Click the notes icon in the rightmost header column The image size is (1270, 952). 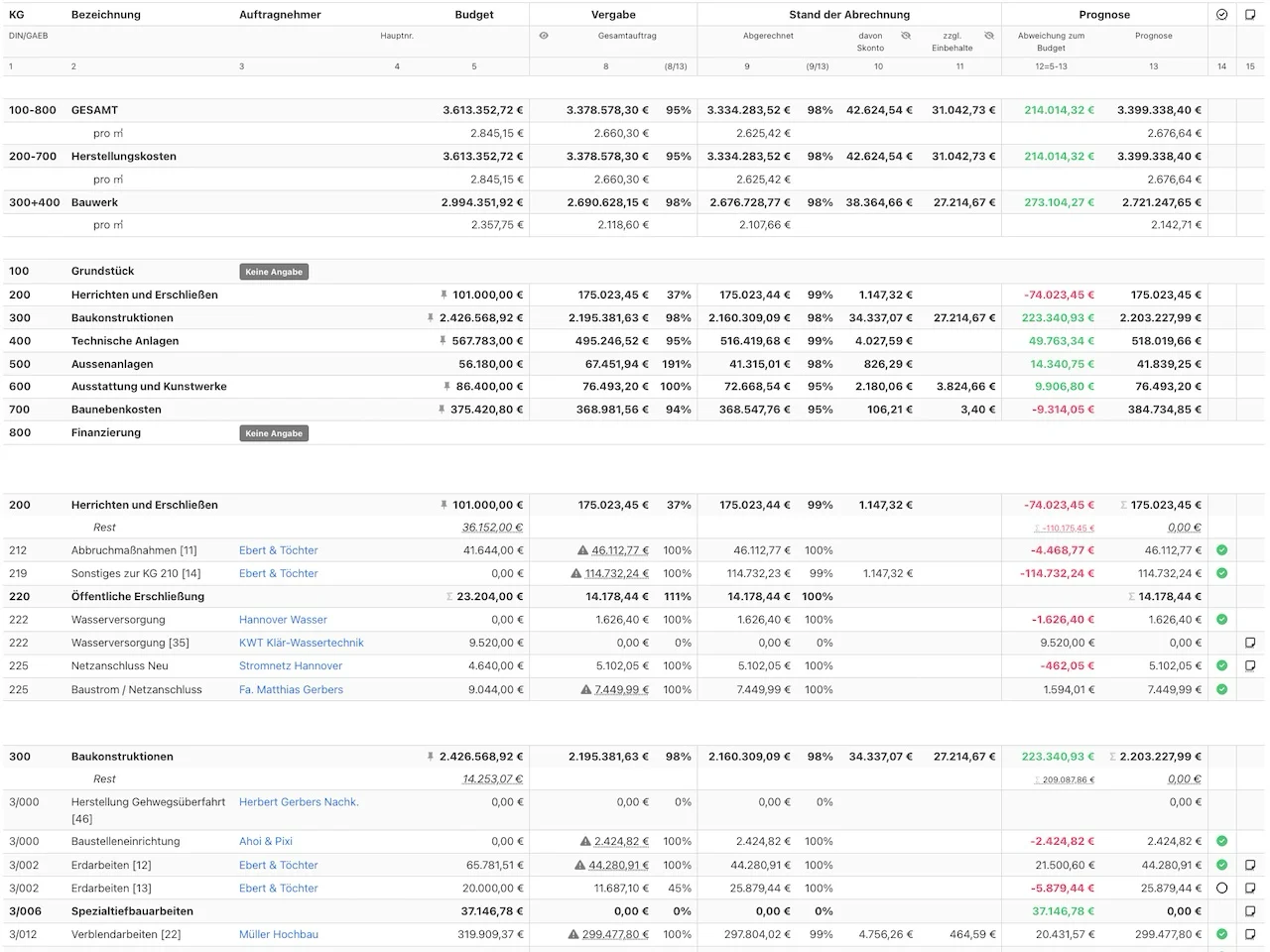coord(1249,14)
